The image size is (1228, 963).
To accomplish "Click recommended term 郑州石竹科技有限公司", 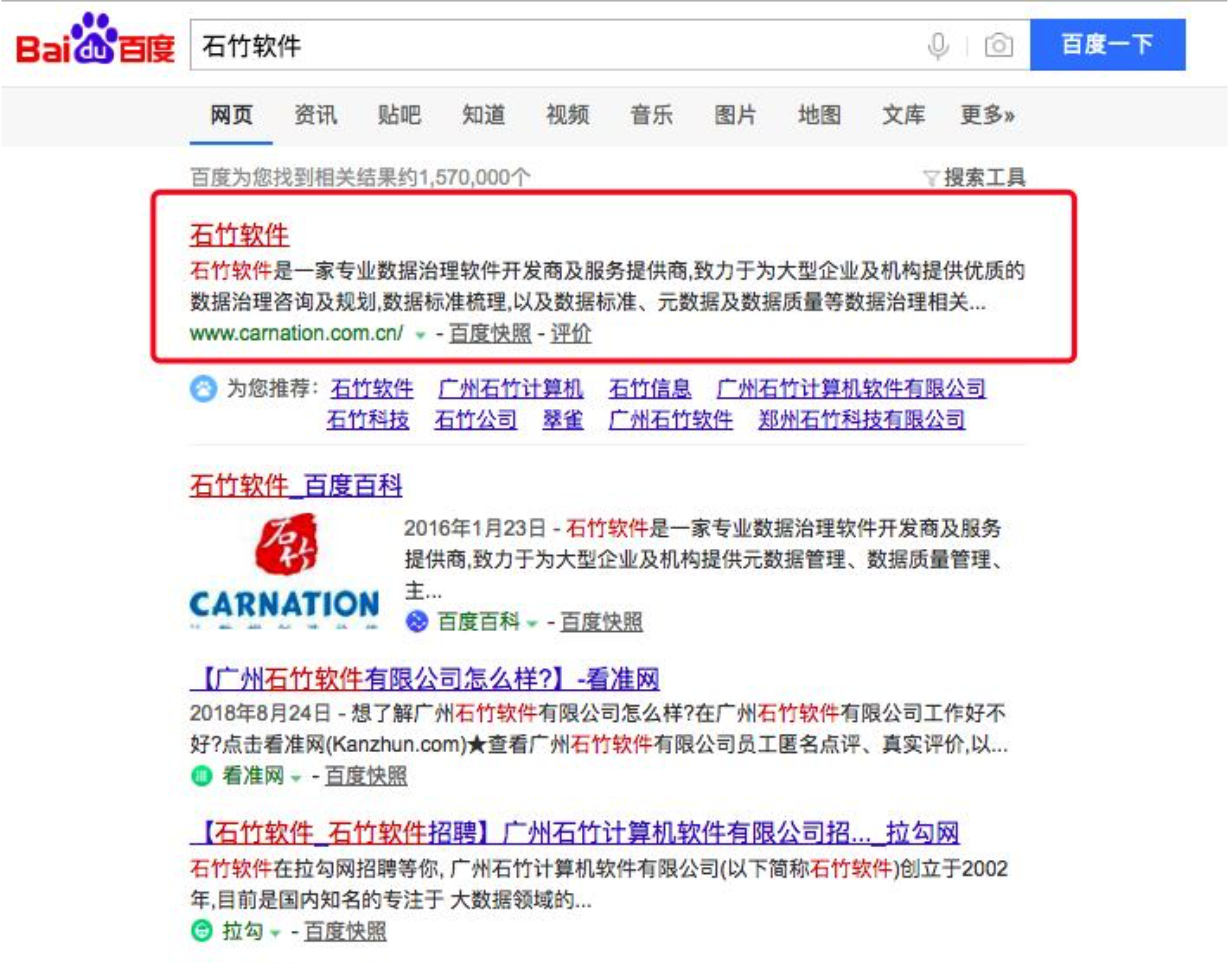I will 862,420.
